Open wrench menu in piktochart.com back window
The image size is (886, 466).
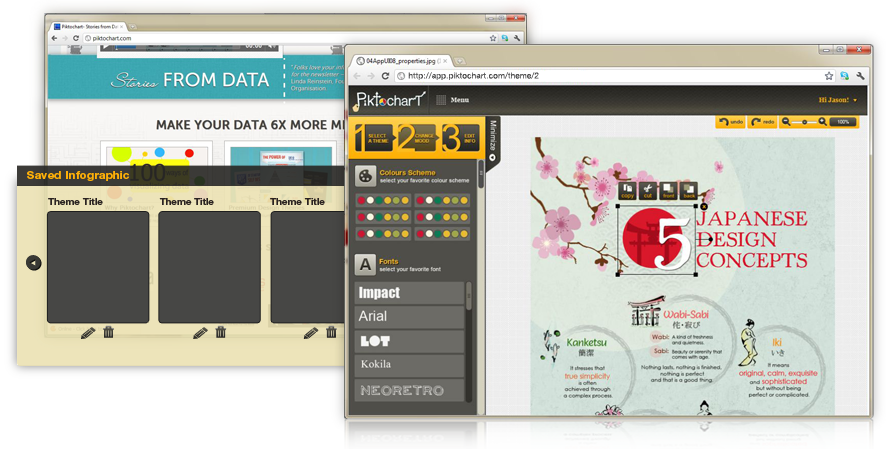pos(517,38)
